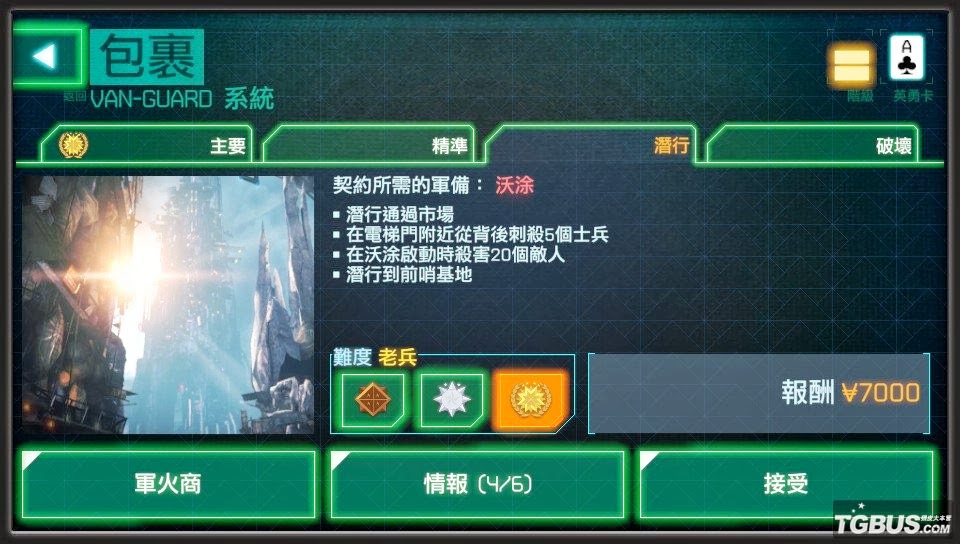Go back using the left arrow button
960x544 pixels.
tap(48, 56)
